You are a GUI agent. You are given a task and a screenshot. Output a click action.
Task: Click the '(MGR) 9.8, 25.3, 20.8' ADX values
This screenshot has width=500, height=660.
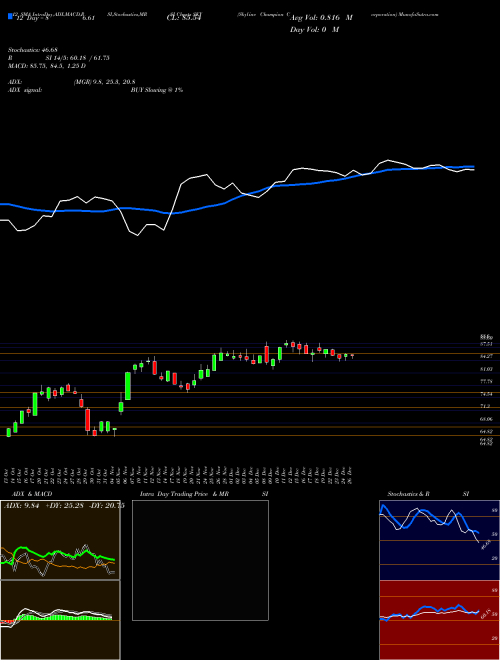pyautogui.click(x=104, y=82)
